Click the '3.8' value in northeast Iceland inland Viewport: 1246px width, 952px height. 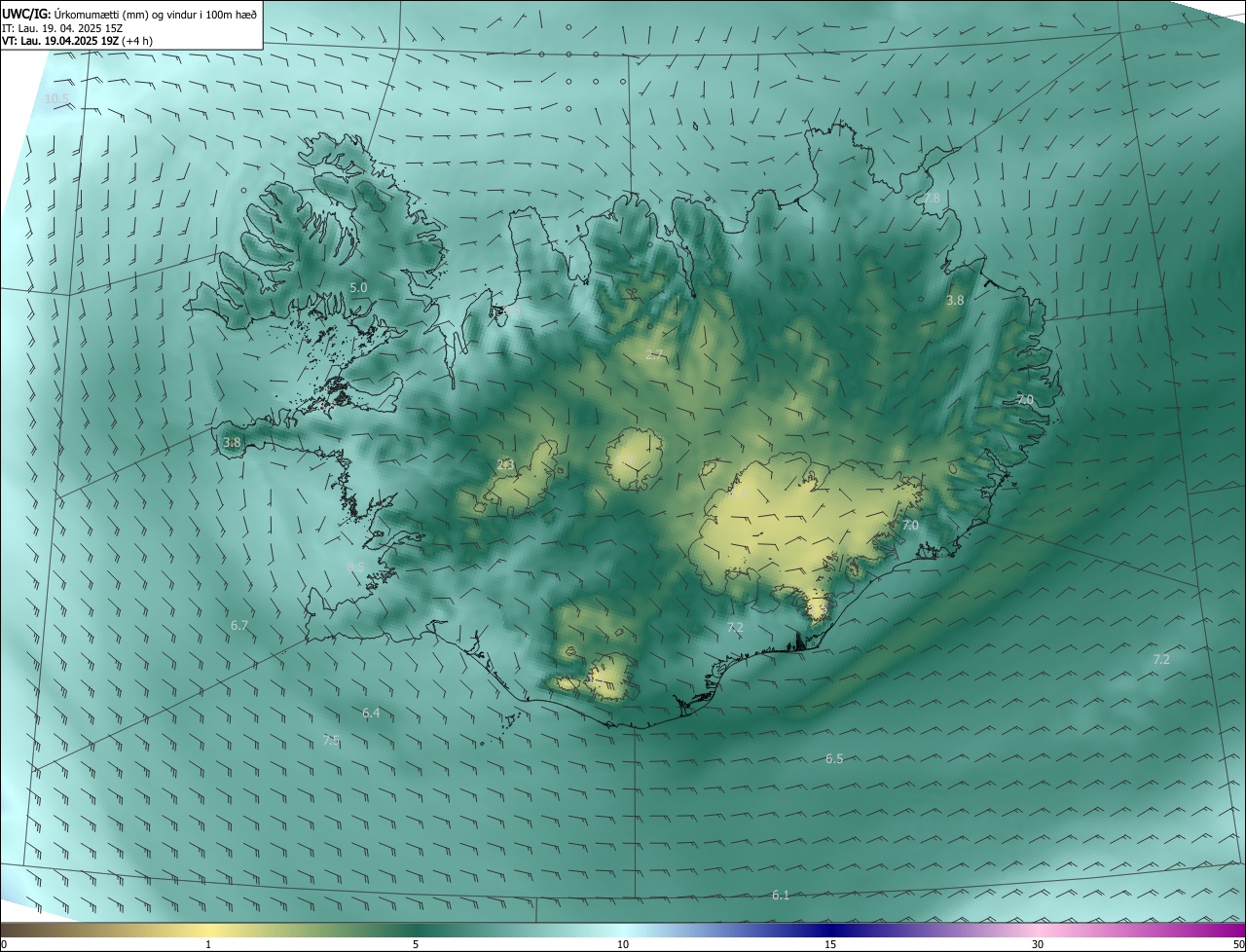coord(955,301)
